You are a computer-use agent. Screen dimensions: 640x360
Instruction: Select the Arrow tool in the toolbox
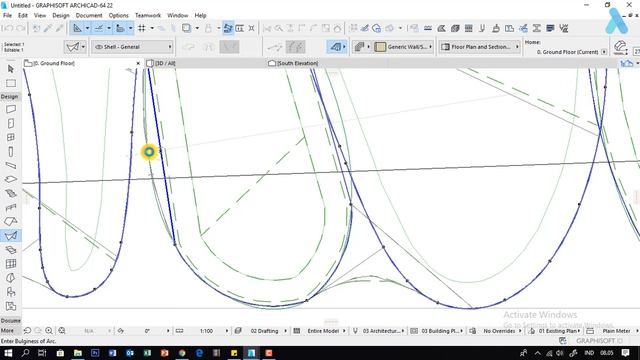click(x=11, y=69)
